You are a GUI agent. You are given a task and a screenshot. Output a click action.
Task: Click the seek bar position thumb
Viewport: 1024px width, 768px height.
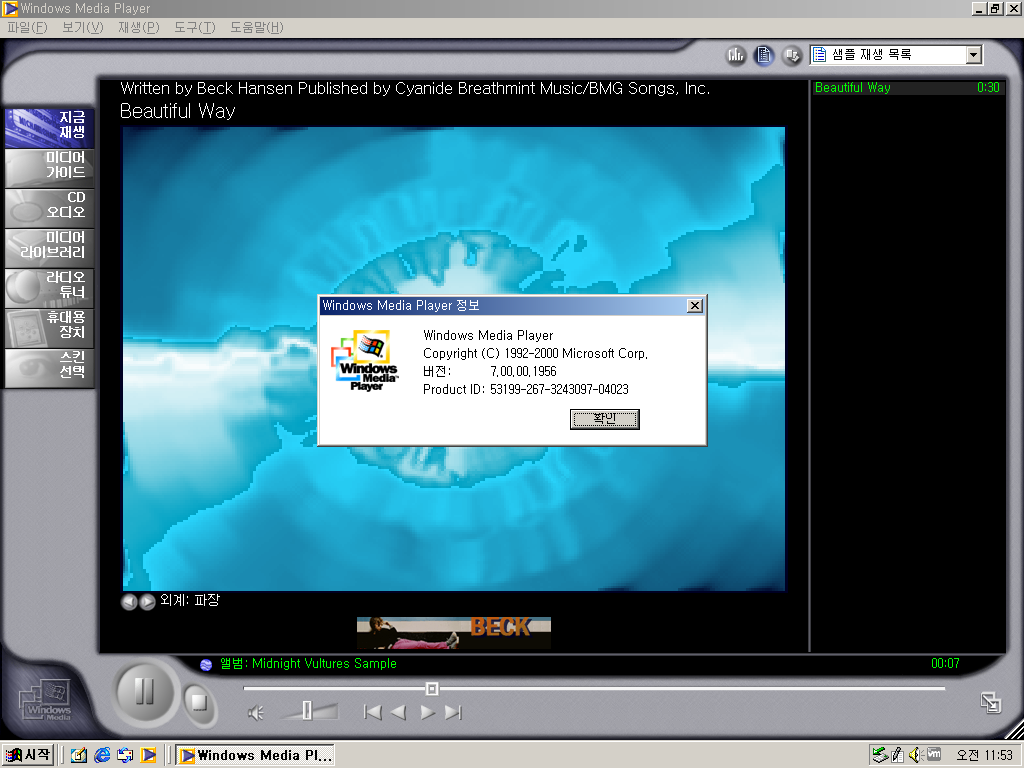click(432, 688)
